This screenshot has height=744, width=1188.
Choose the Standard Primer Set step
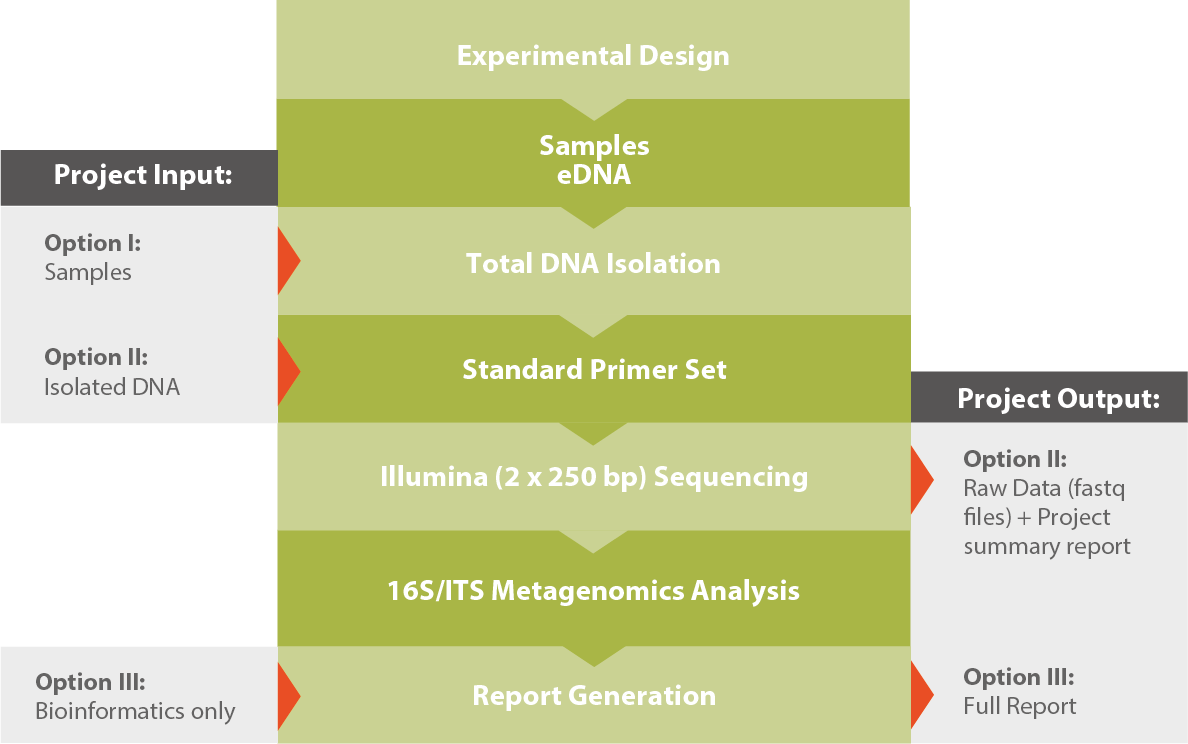coord(593,369)
